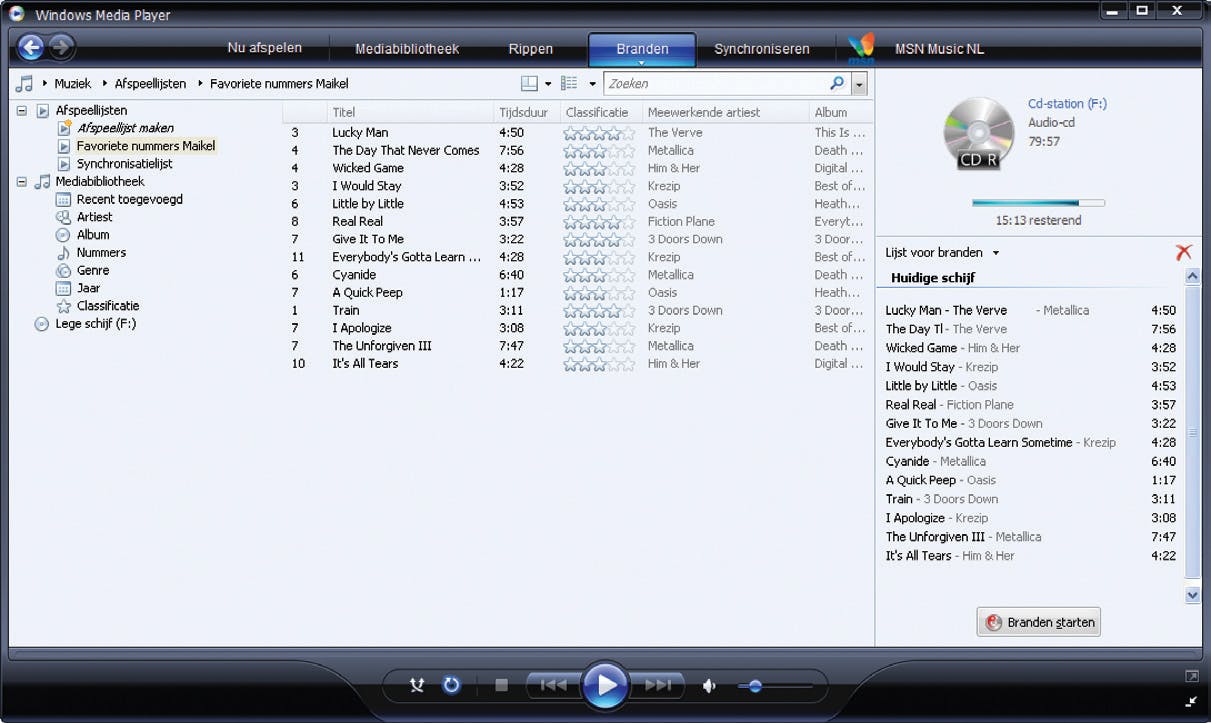Click the forward navigation arrow
The height and width of the screenshot is (723, 1211).
point(61,47)
